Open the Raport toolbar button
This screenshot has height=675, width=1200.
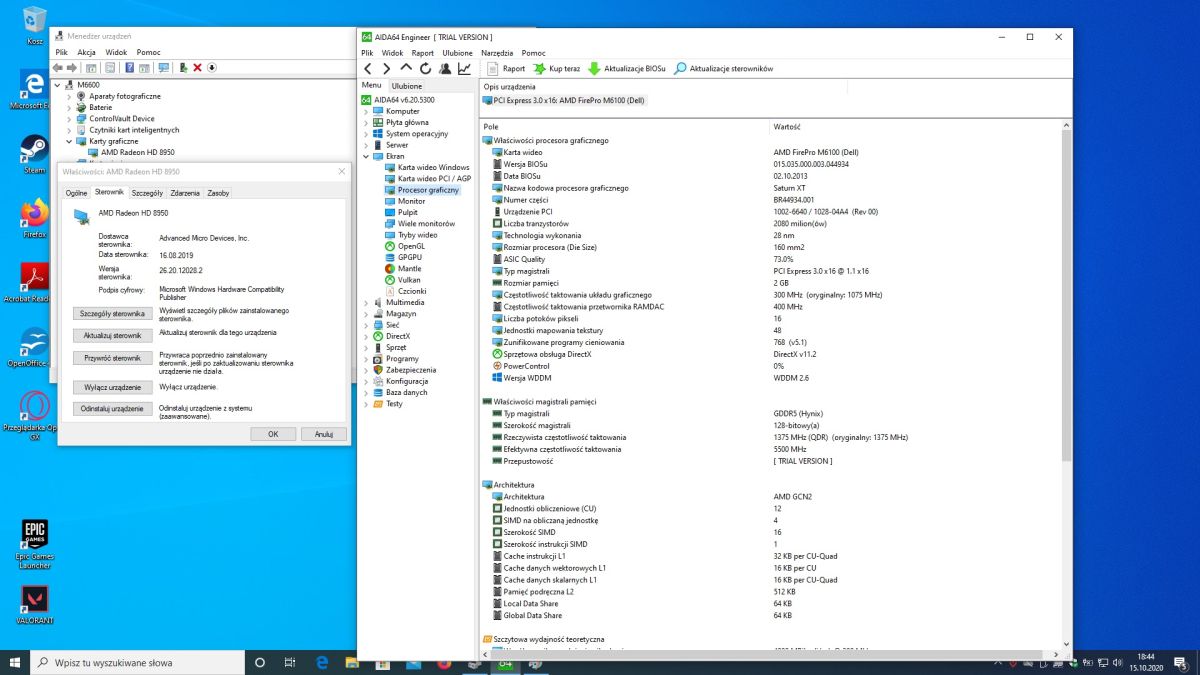pos(506,69)
